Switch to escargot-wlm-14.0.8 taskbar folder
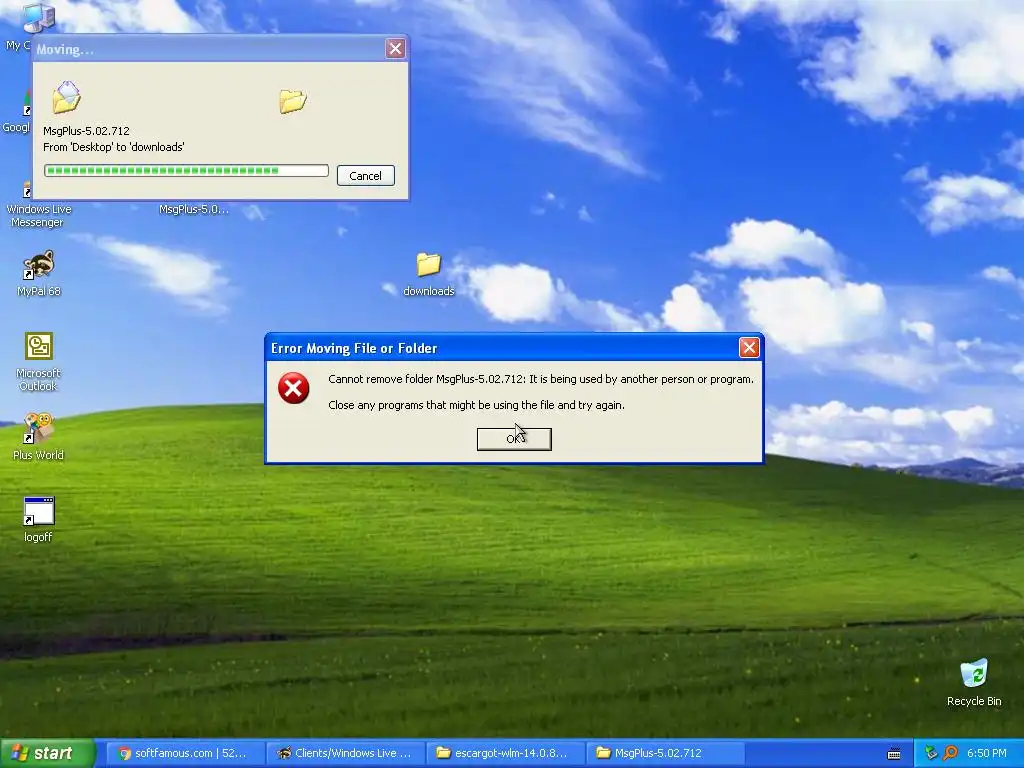Viewport: 1024px width, 768px height. (505, 753)
